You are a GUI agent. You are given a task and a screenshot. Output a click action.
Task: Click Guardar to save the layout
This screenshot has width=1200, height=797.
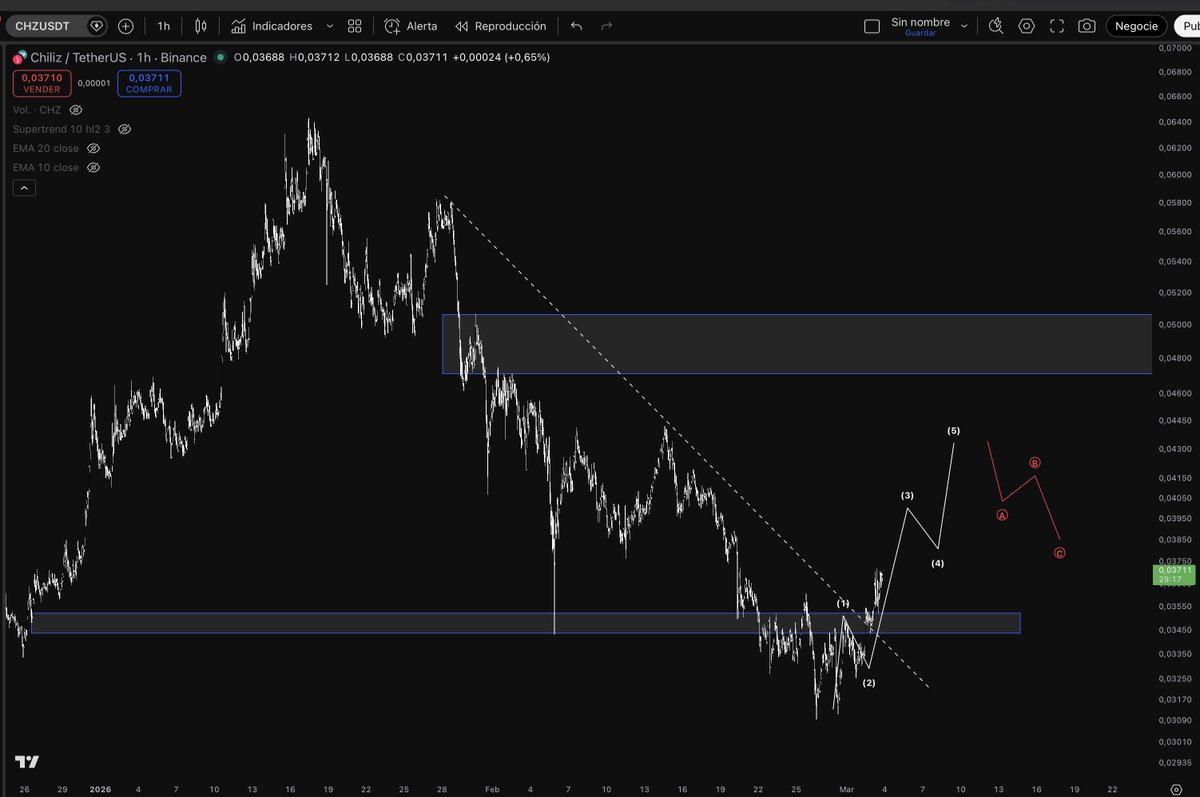[x=920, y=33]
